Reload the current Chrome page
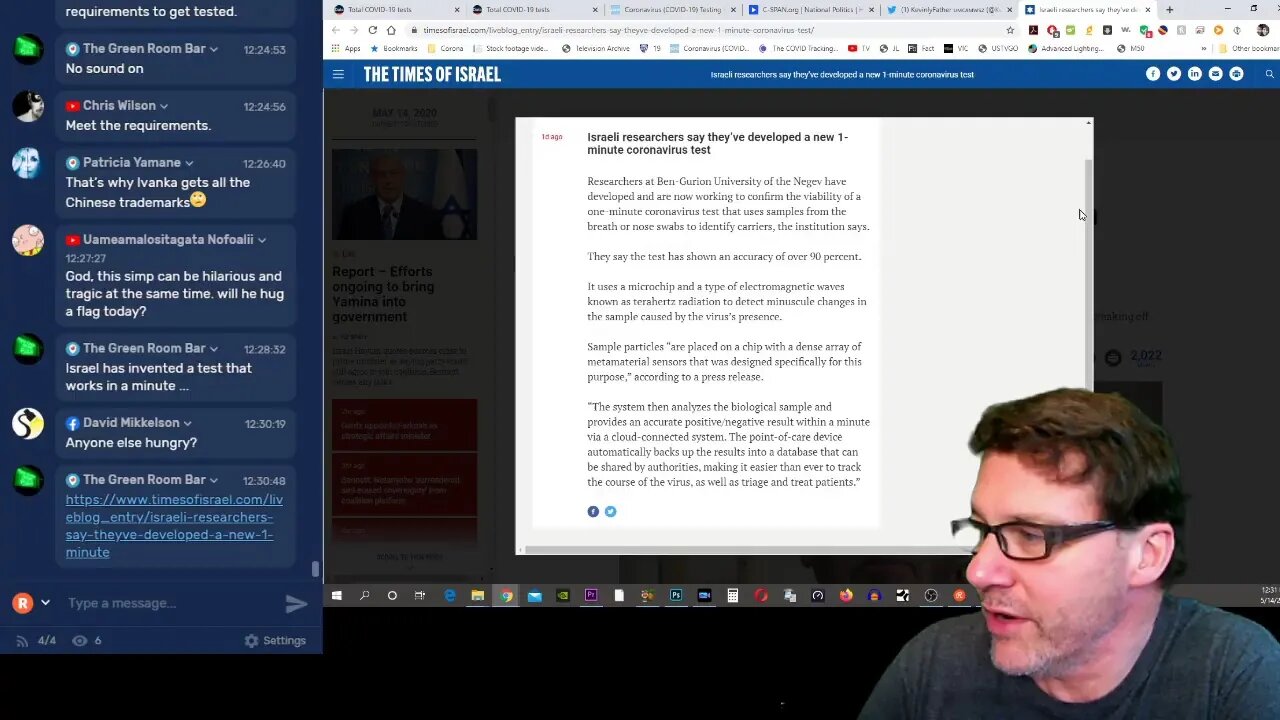1280x720 pixels. click(x=373, y=30)
